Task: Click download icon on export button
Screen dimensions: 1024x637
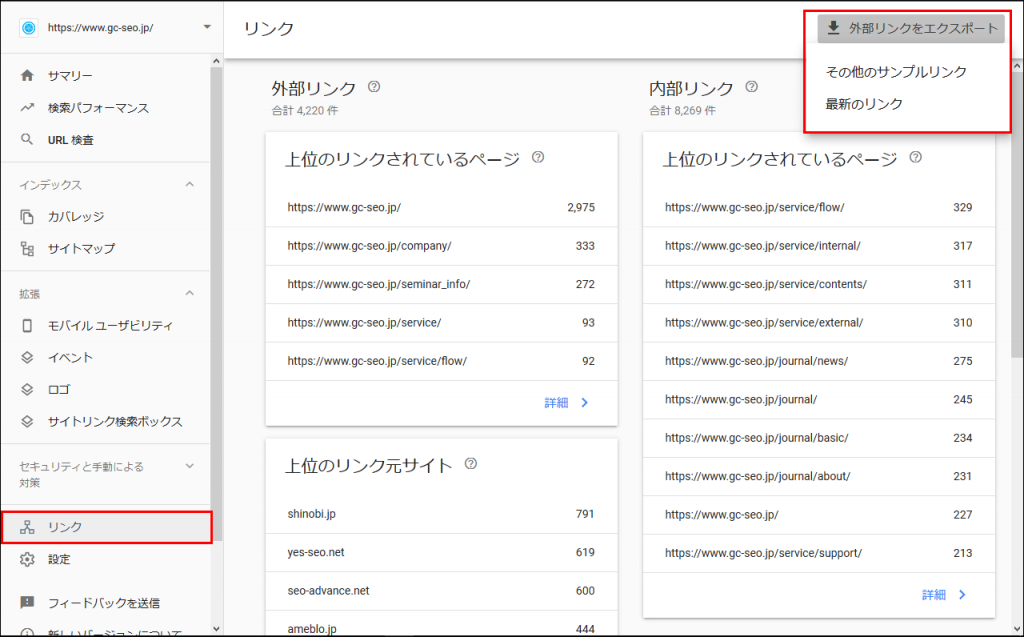Action: coord(833,28)
